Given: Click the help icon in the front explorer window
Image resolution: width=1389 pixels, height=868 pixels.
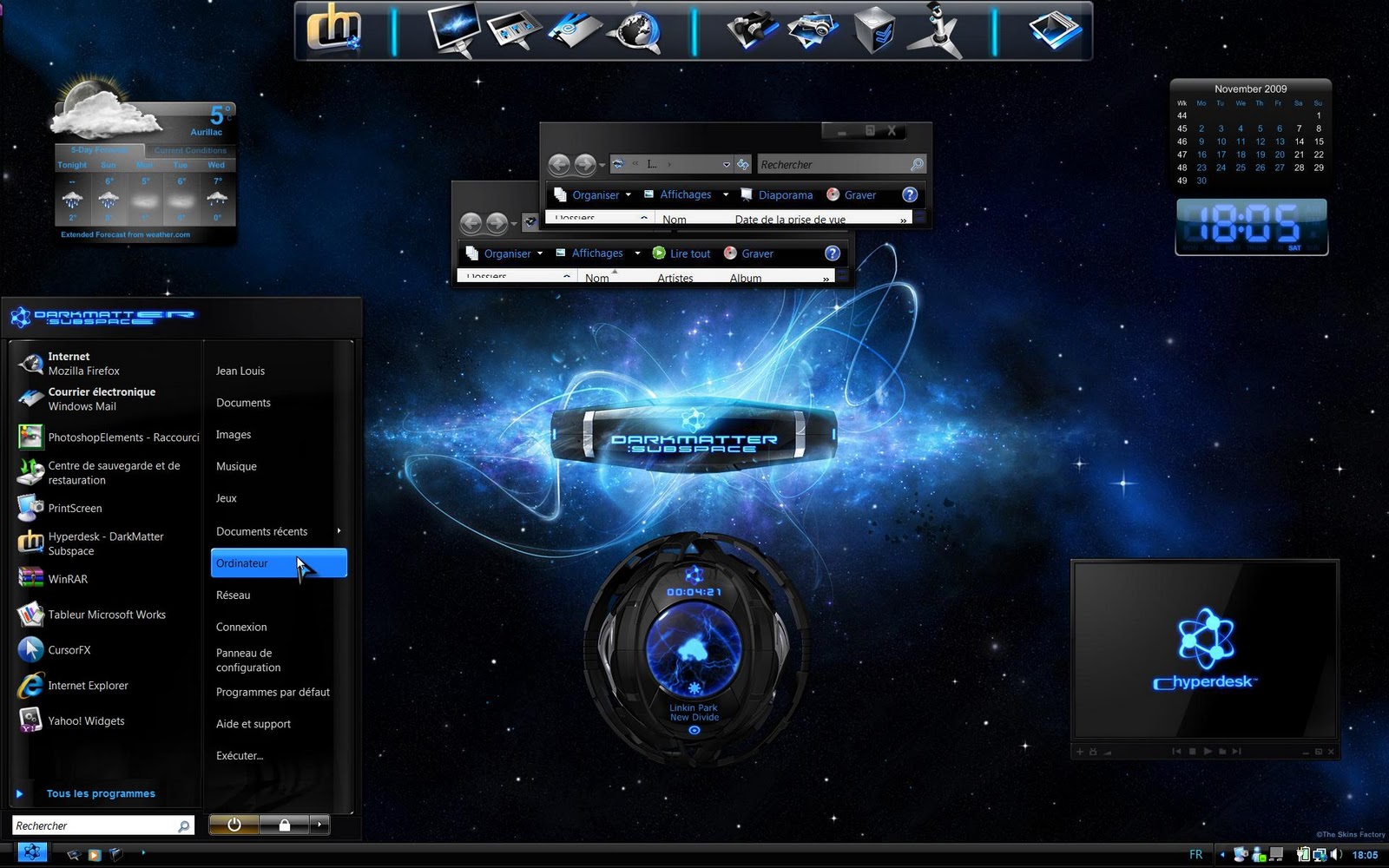Looking at the screenshot, I should 832,253.
